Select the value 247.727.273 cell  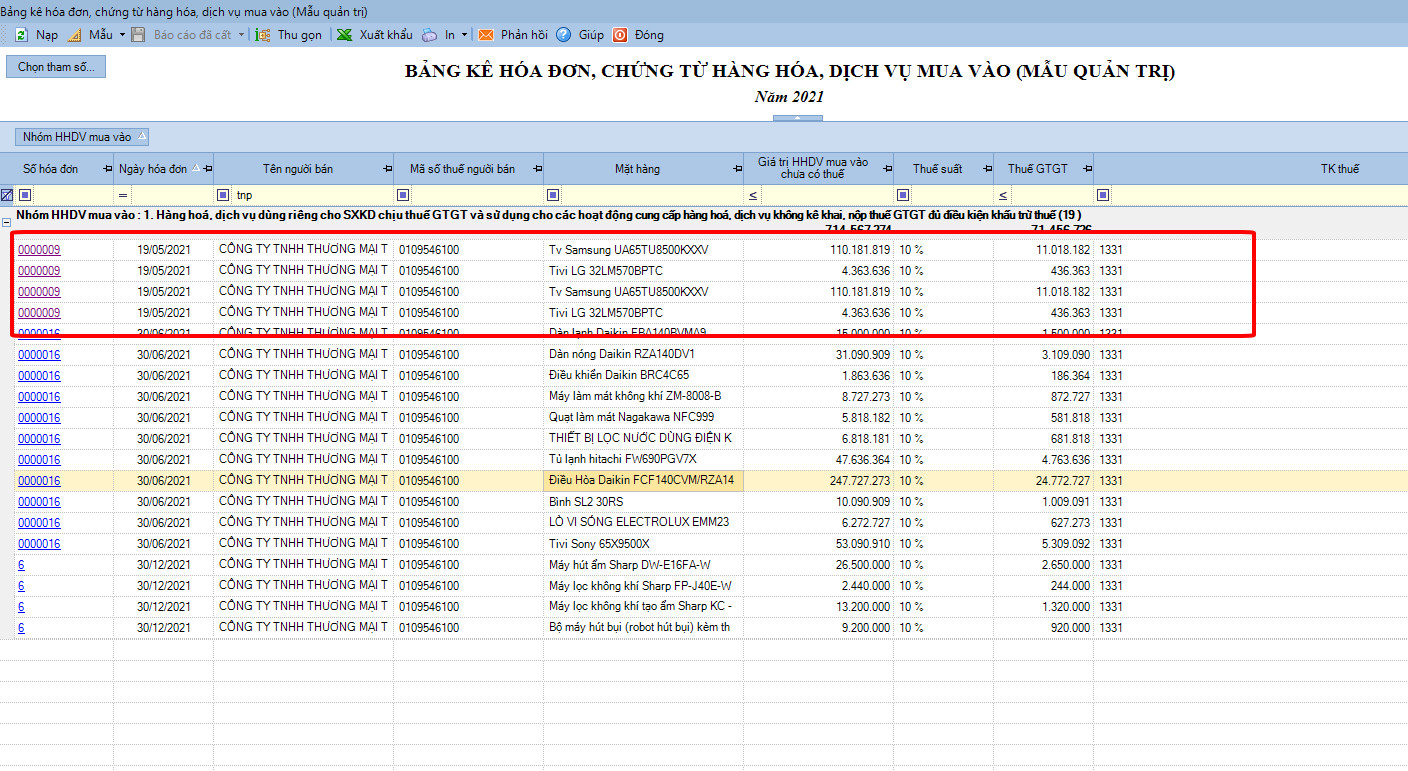(x=819, y=481)
